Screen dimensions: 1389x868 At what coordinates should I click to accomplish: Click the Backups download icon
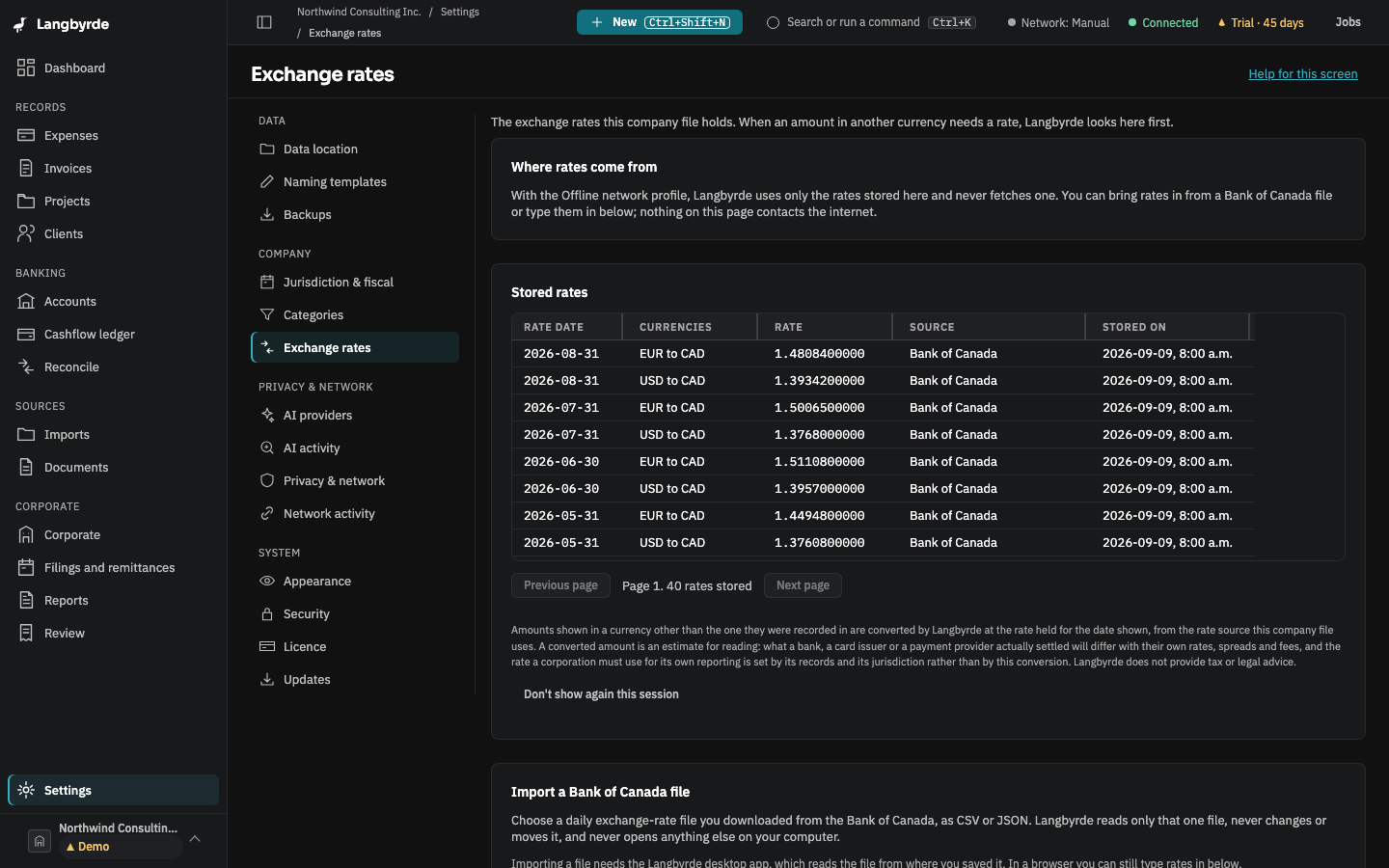pos(267,214)
